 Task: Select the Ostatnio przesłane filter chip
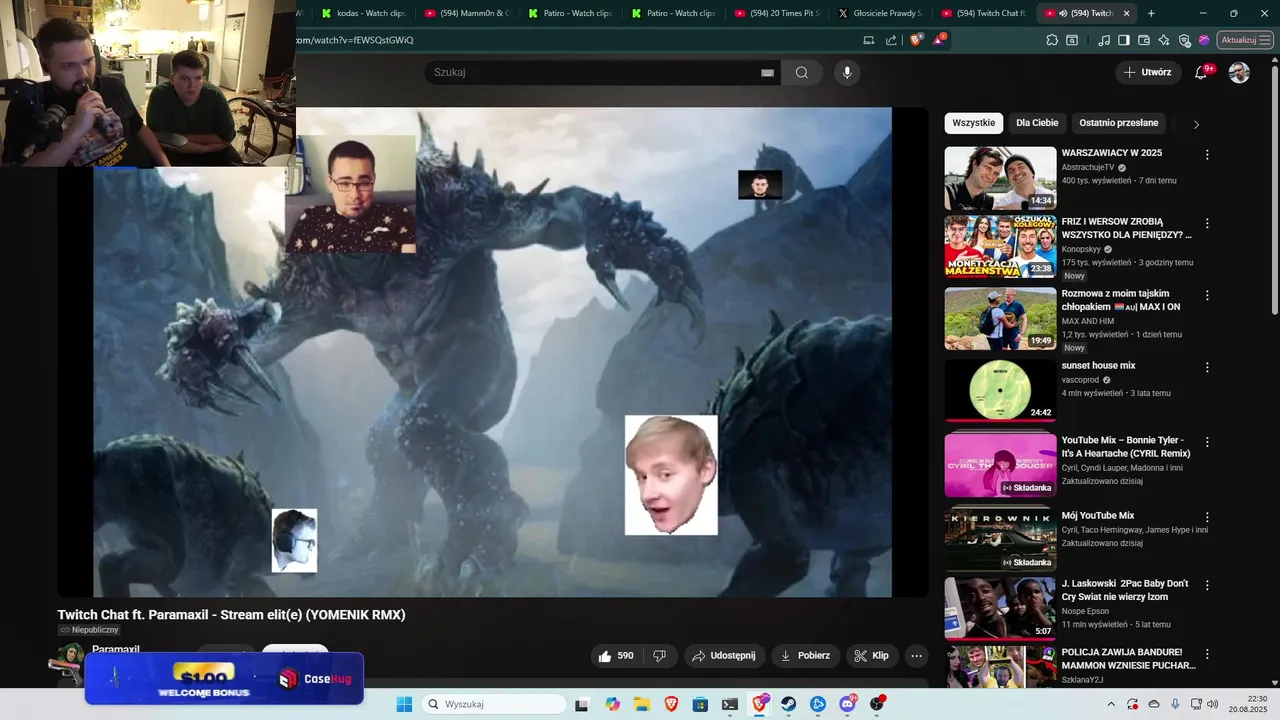click(1119, 123)
